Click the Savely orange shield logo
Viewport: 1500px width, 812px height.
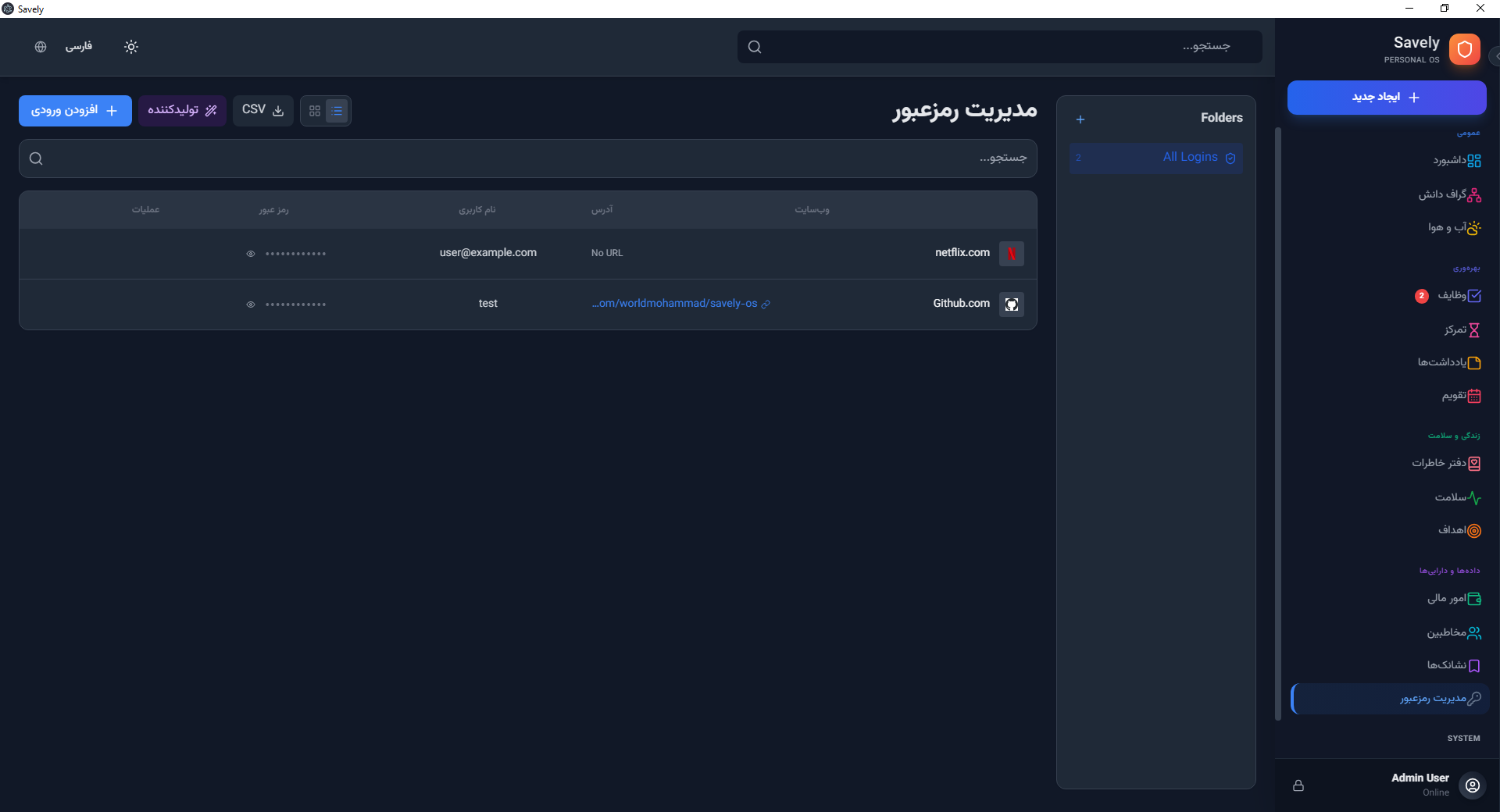click(1465, 49)
